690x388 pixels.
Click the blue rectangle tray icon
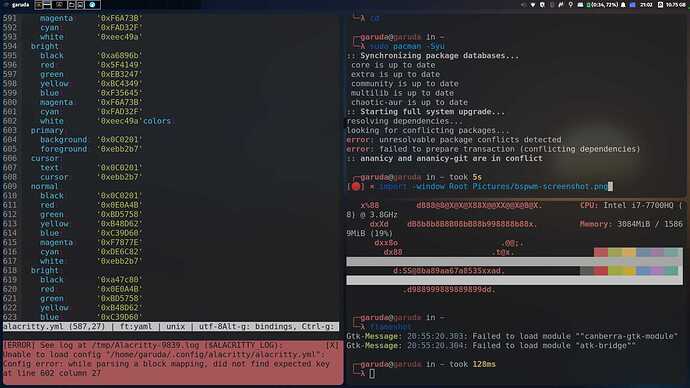coord(632,5)
